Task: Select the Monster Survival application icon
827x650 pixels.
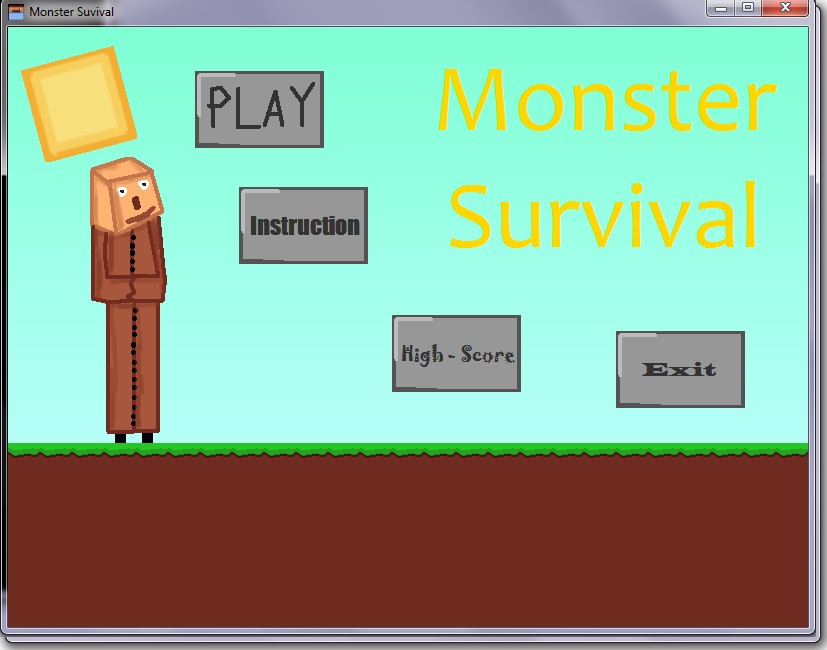Action: click(14, 9)
